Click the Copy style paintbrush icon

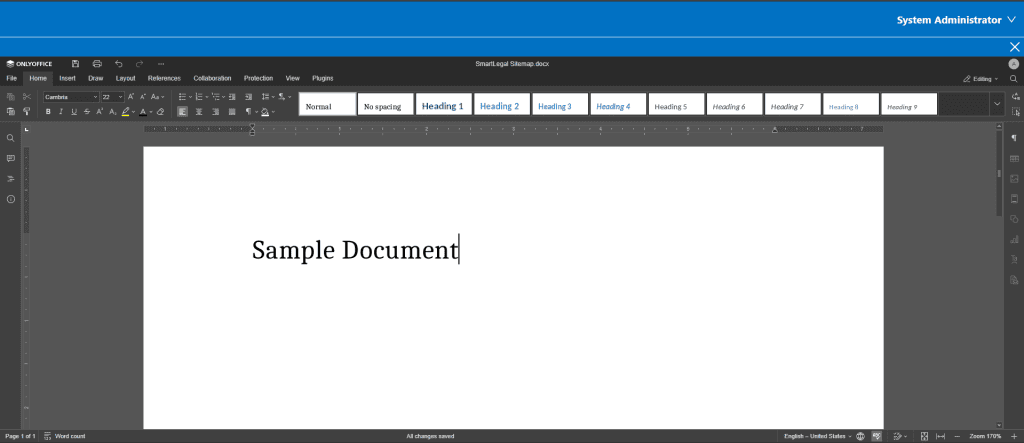click(x=27, y=112)
